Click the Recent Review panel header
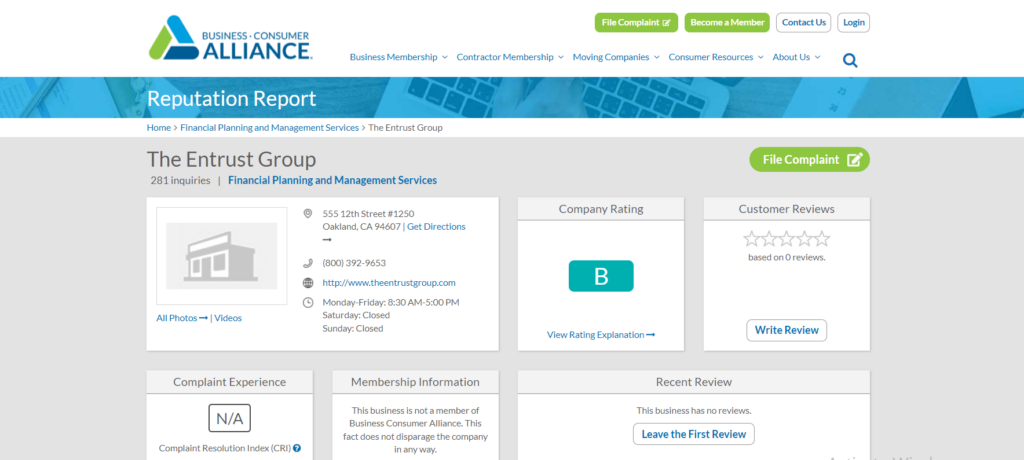 point(694,382)
